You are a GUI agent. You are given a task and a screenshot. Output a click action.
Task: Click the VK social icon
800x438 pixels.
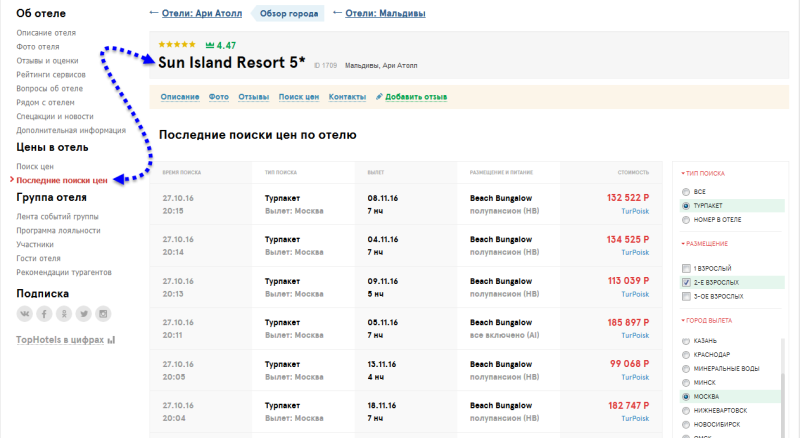click(25, 314)
